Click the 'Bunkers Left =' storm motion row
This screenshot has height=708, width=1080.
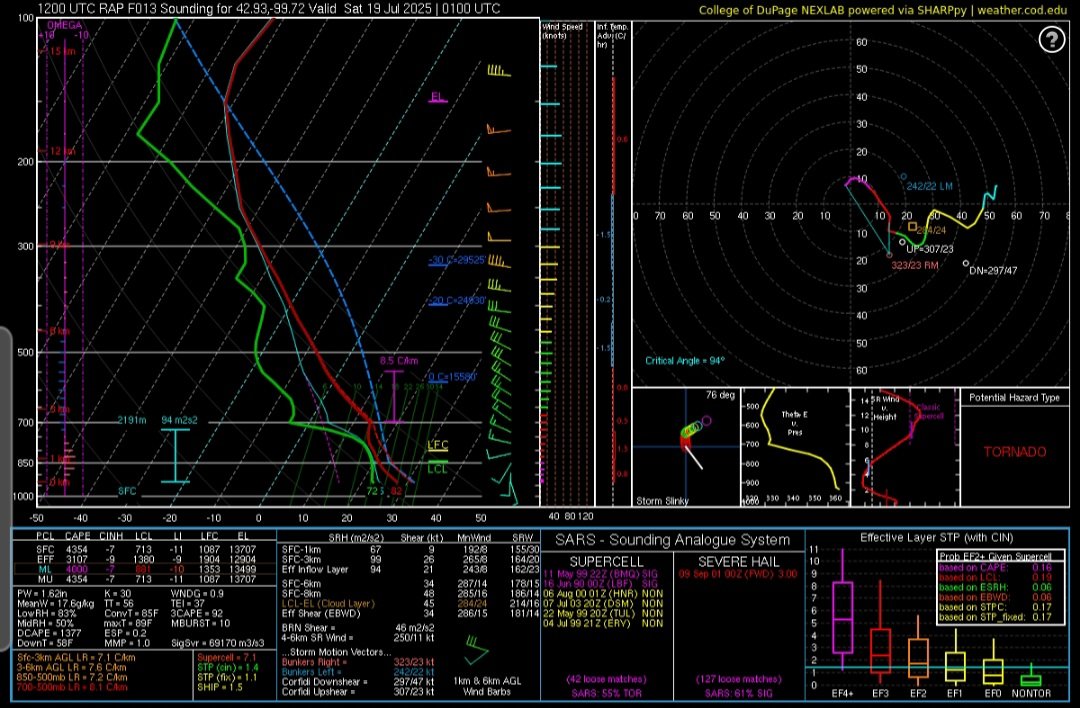tap(358, 671)
